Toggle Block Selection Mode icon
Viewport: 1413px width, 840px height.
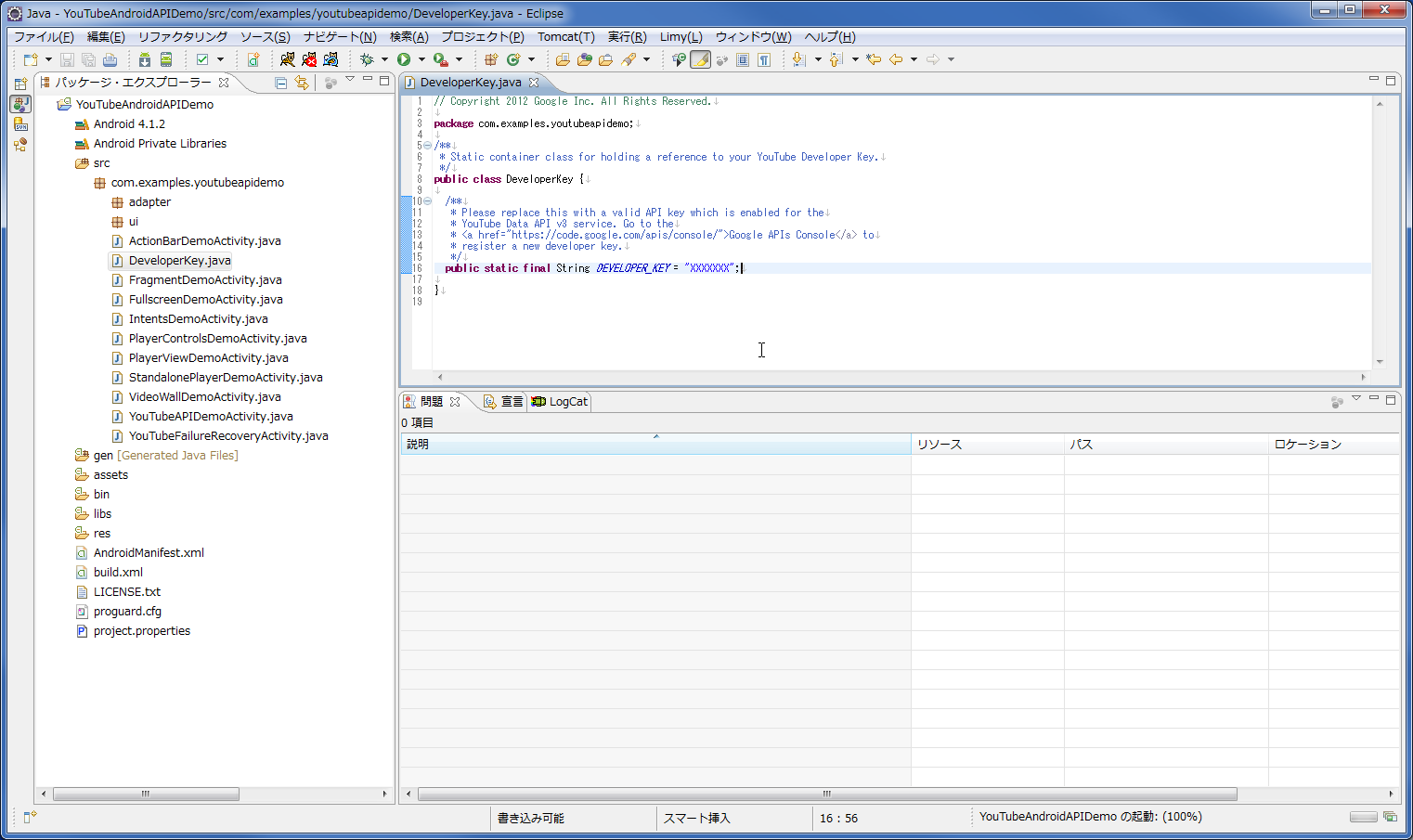(743, 59)
